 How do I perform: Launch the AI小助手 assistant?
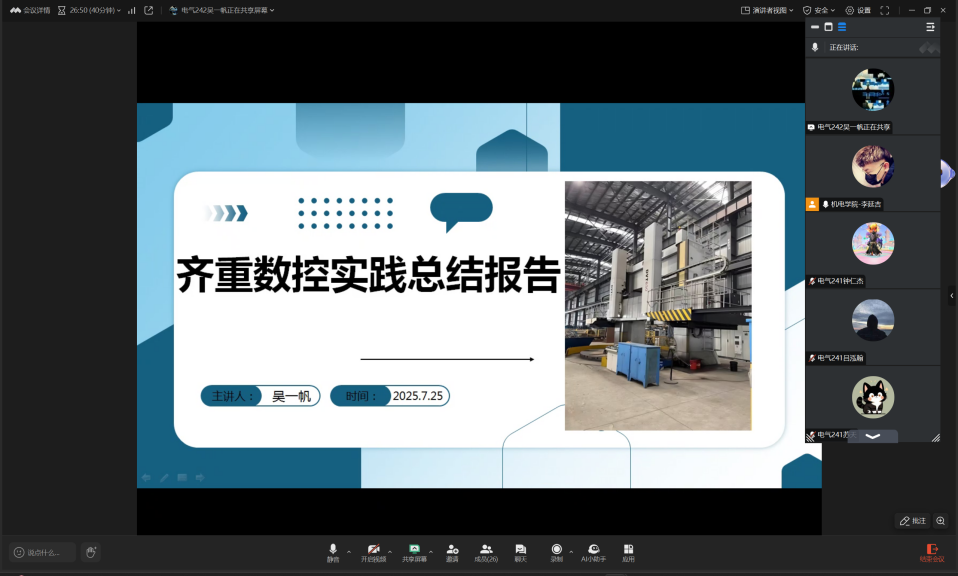tap(594, 552)
